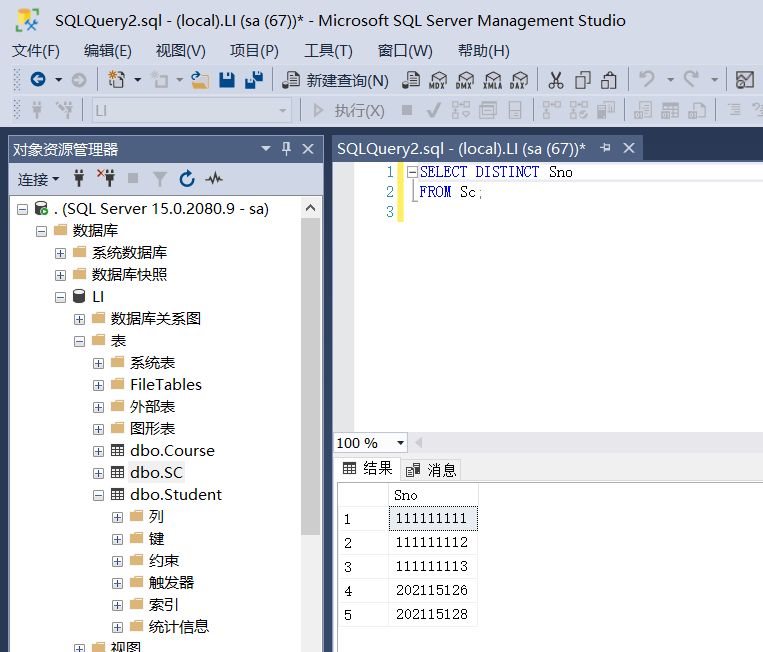Click the new project icon
Viewport: 763px width, 652px height.
coord(117,79)
